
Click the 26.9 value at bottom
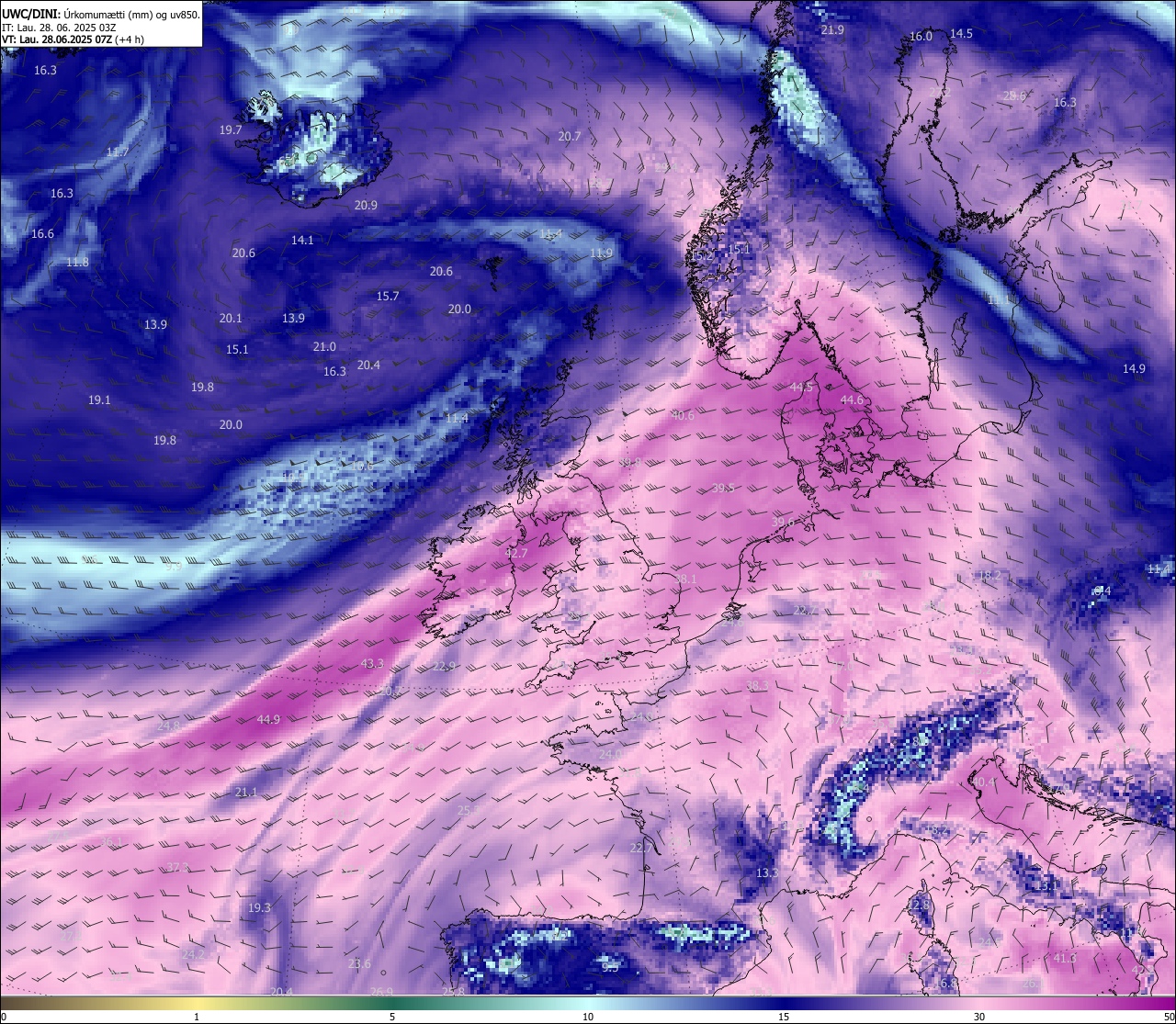(381, 991)
